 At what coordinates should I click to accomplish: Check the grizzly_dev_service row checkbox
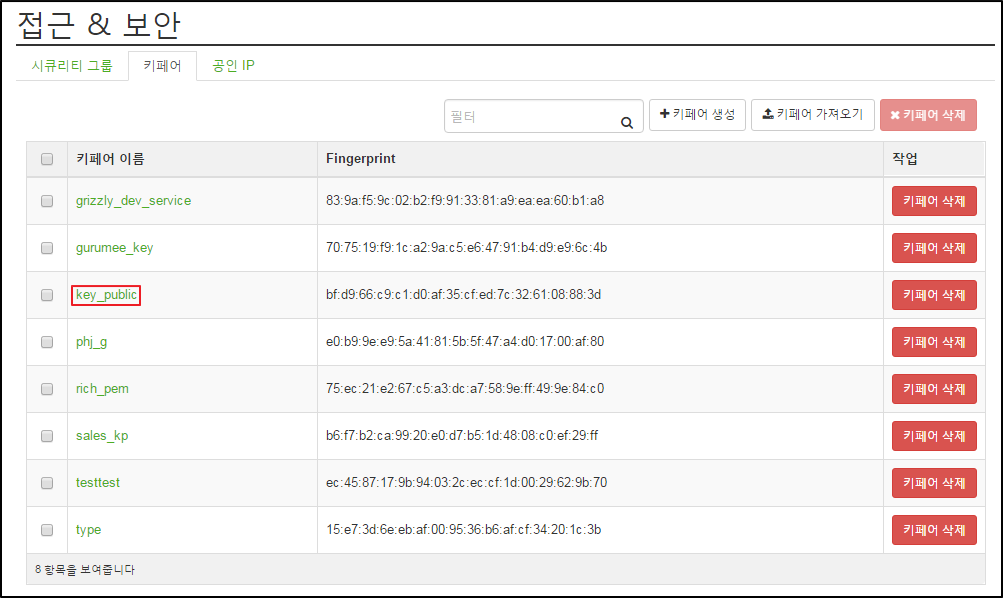(47, 201)
